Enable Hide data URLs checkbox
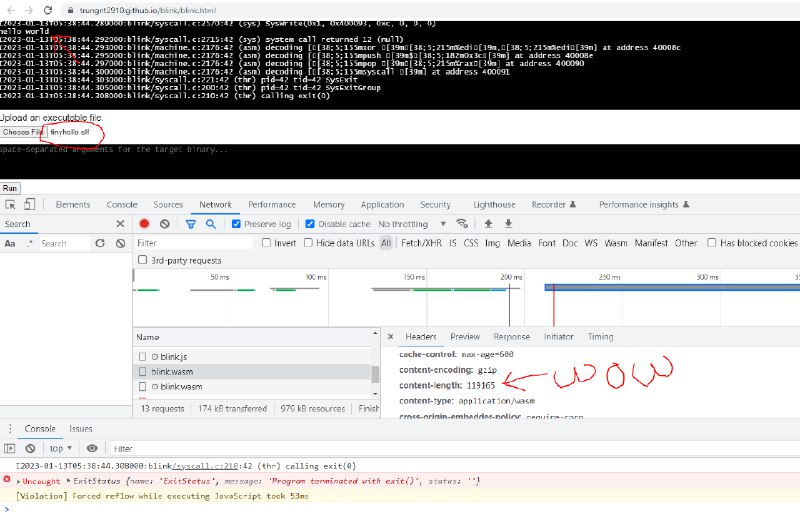800x521 pixels. pyautogui.click(x=308, y=243)
